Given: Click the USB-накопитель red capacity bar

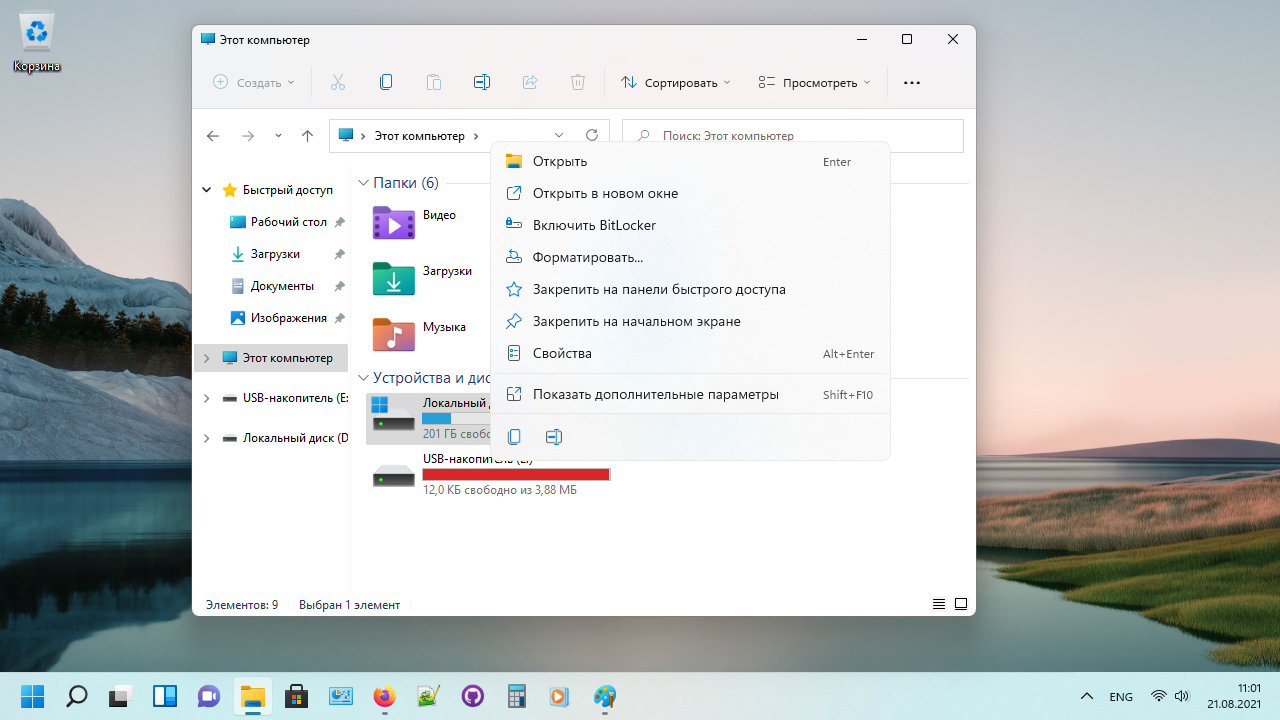Looking at the screenshot, I should [x=516, y=474].
